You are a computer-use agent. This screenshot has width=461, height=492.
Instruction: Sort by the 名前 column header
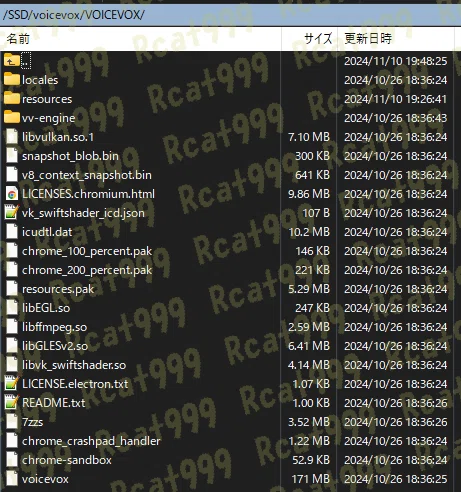tap(141, 39)
